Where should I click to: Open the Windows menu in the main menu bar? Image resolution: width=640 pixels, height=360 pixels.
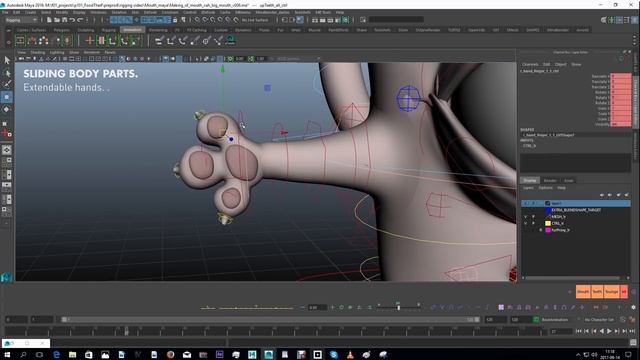tap(98, 12)
